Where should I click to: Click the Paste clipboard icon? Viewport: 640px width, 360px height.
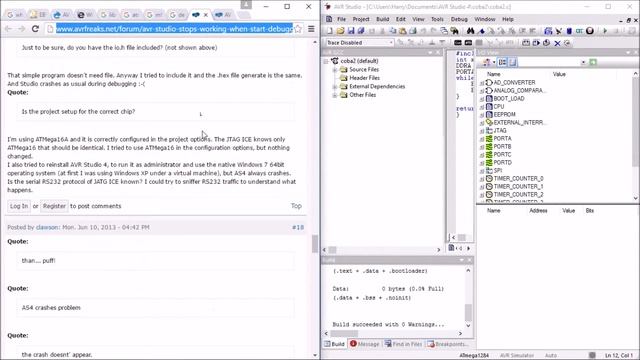point(402,31)
